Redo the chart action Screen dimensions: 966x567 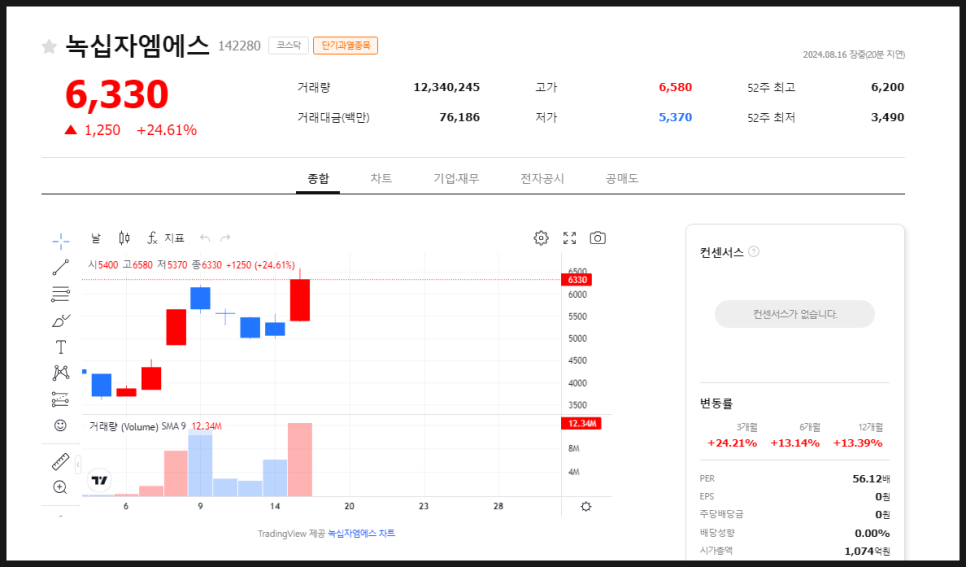tap(225, 238)
